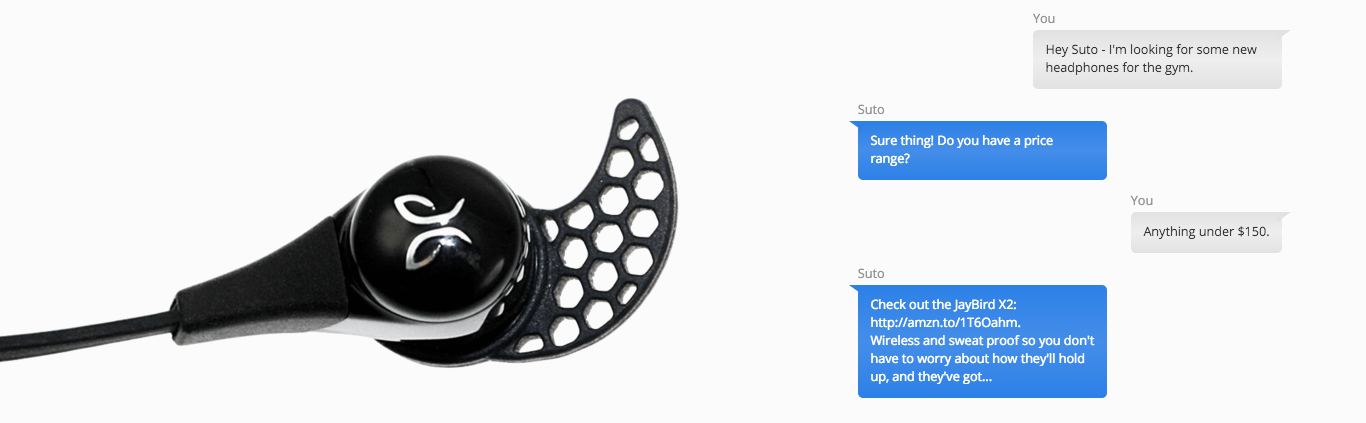This screenshot has width=1366, height=423.
Task: Click the JayBird X2 recommendation bubble
Action: click(x=982, y=341)
